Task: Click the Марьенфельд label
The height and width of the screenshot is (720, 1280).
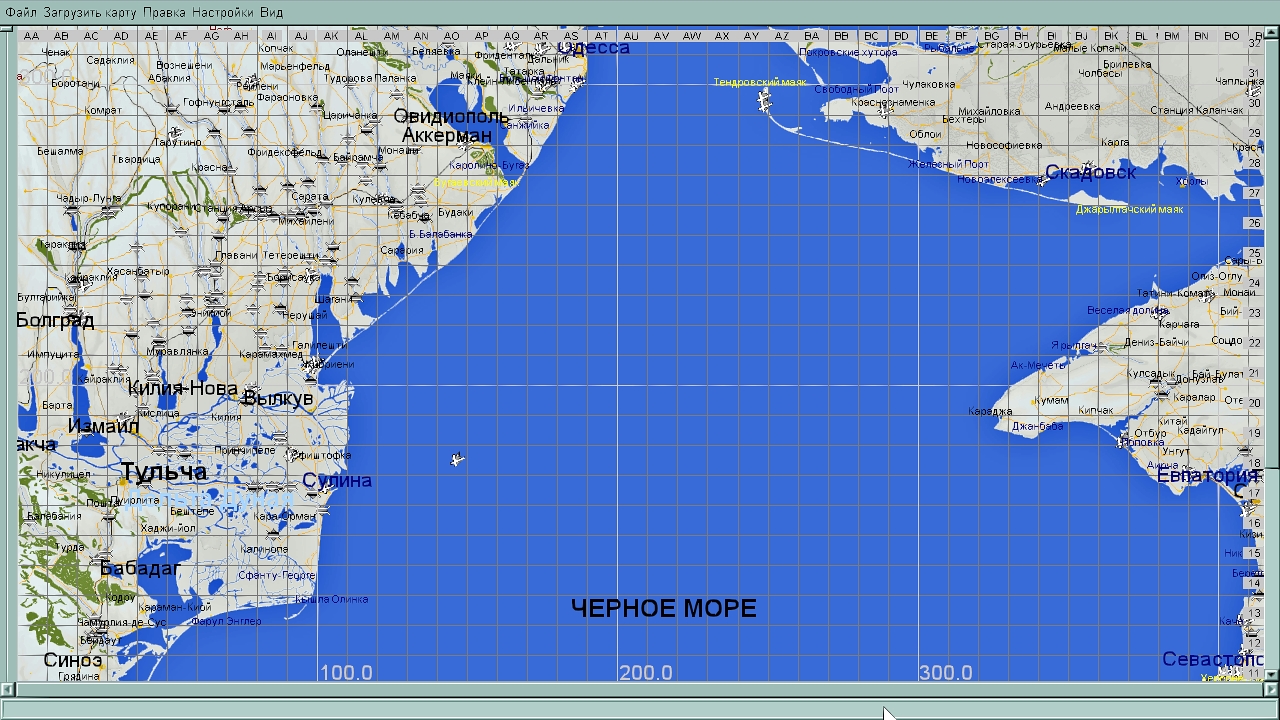Action: coord(295,67)
